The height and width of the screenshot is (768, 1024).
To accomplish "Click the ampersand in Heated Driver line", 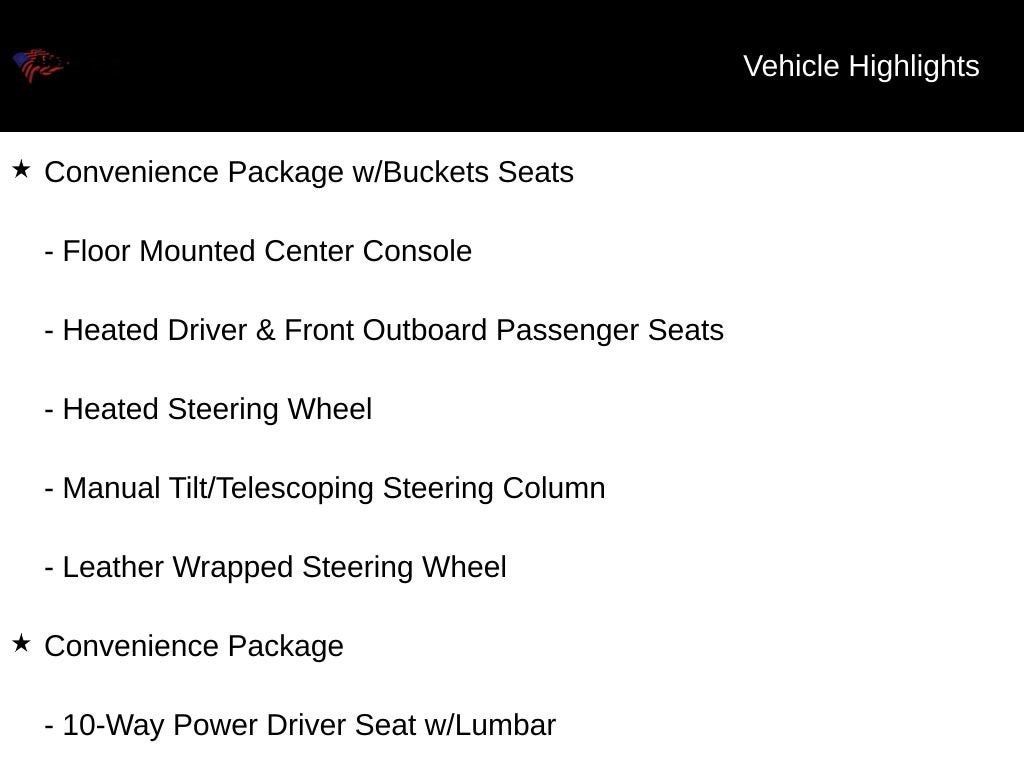I will (x=265, y=330).
